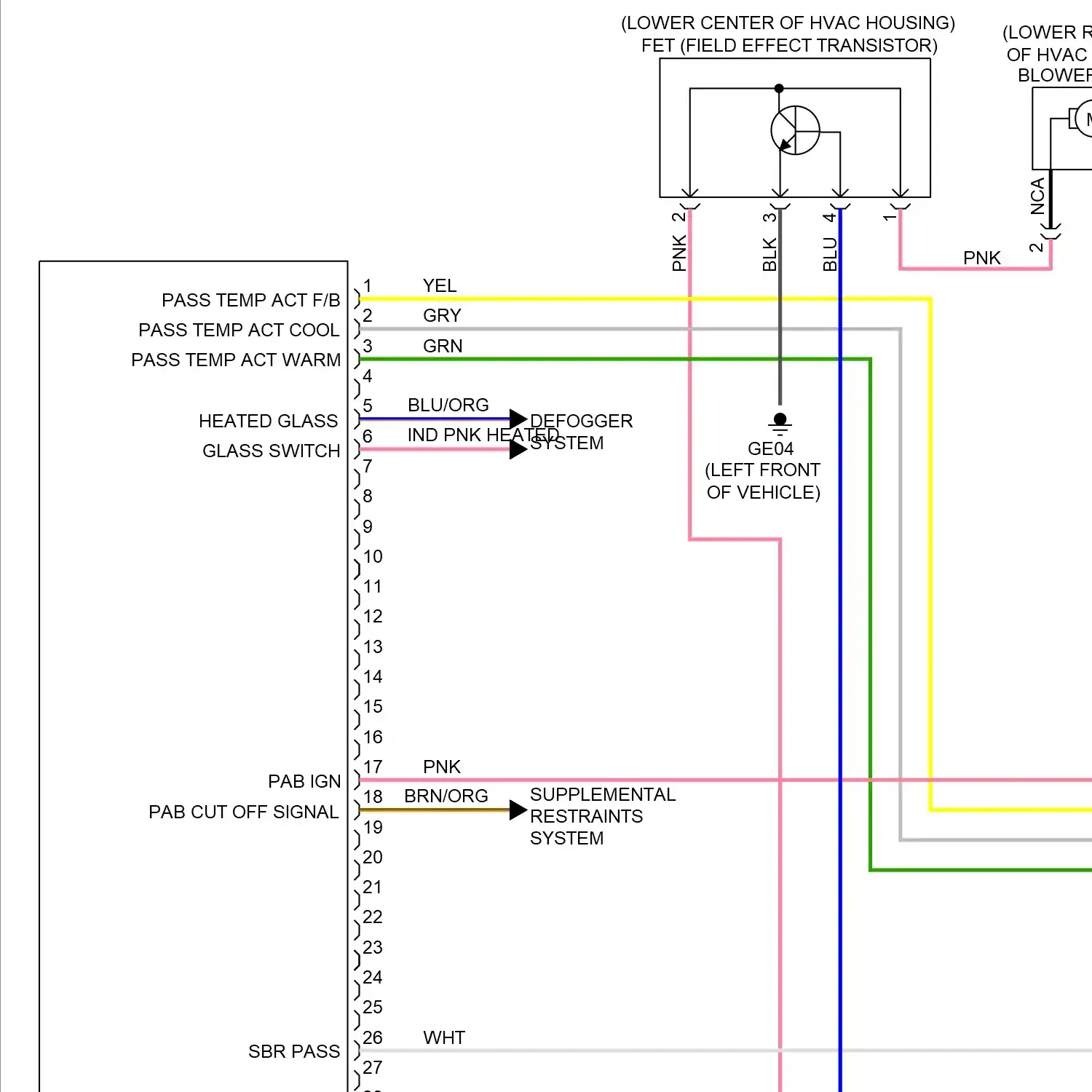
Task: Click the 'RESTRAINTS' text line
Action: [586, 816]
